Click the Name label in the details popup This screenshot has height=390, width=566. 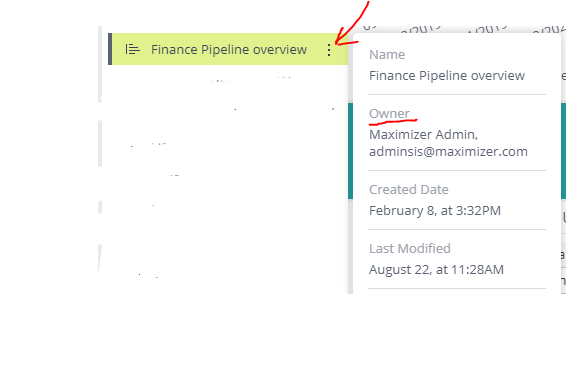click(x=387, y=55)
